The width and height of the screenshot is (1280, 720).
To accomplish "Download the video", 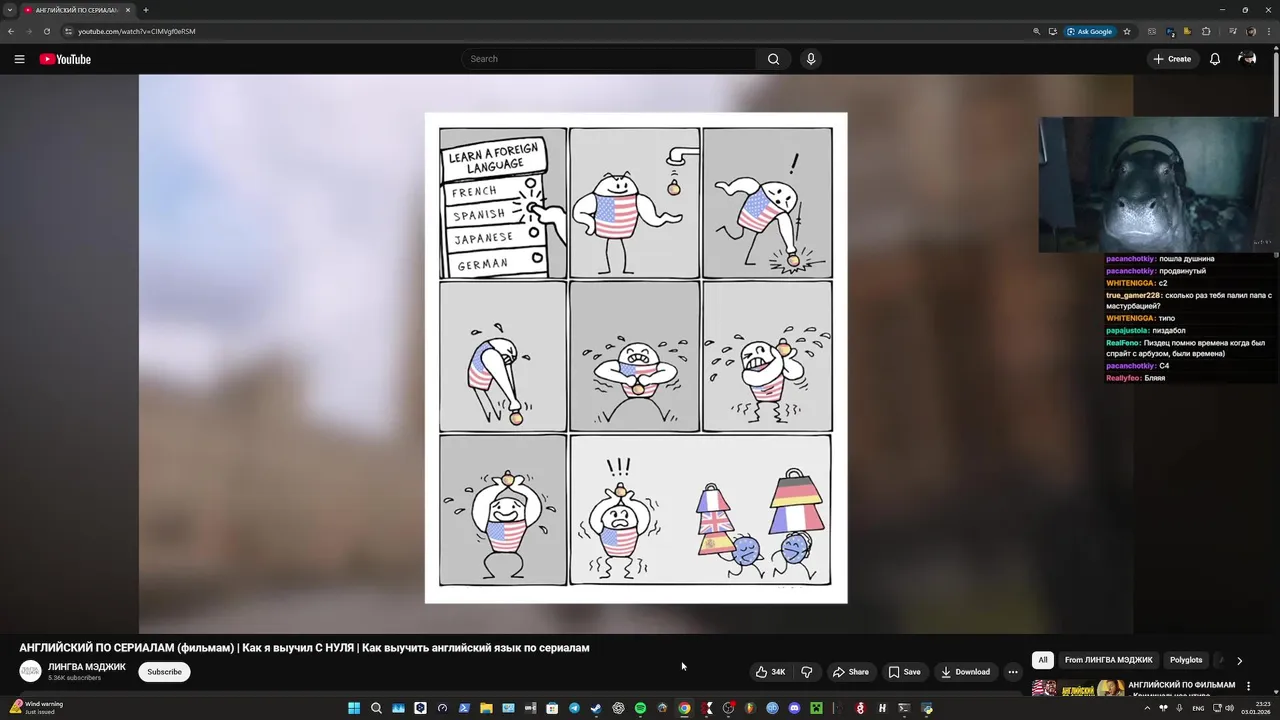I will pyautogui.click(x=965, y=672).
